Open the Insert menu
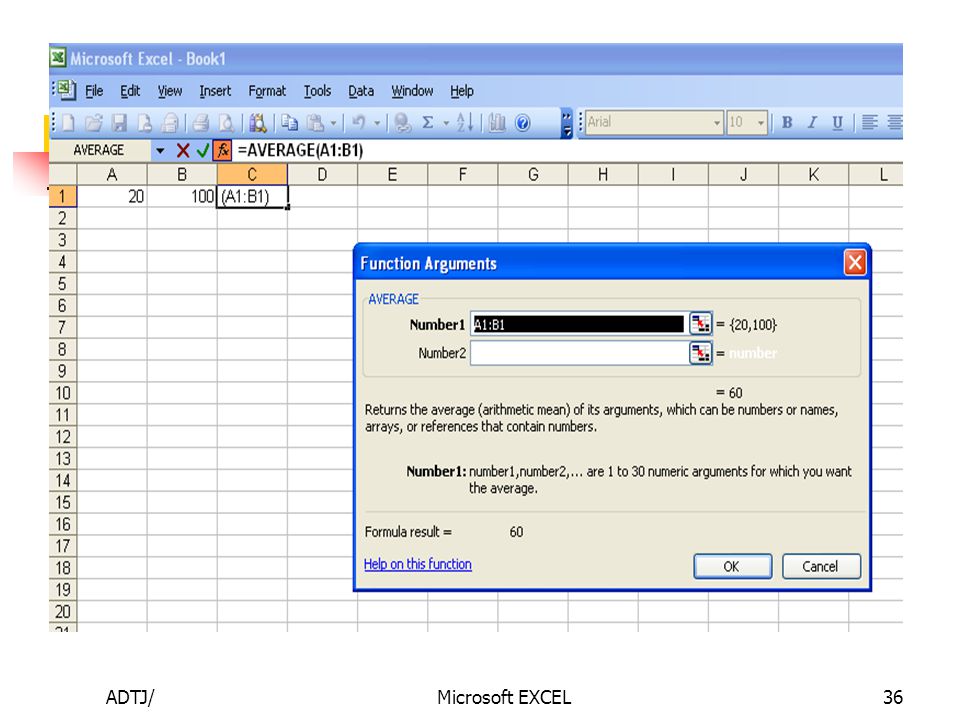The height and width of the screenshot is (720, 960). tap(215, 91)
